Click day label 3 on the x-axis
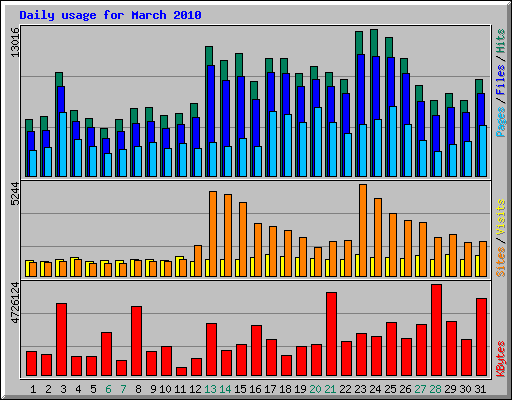 63,389
